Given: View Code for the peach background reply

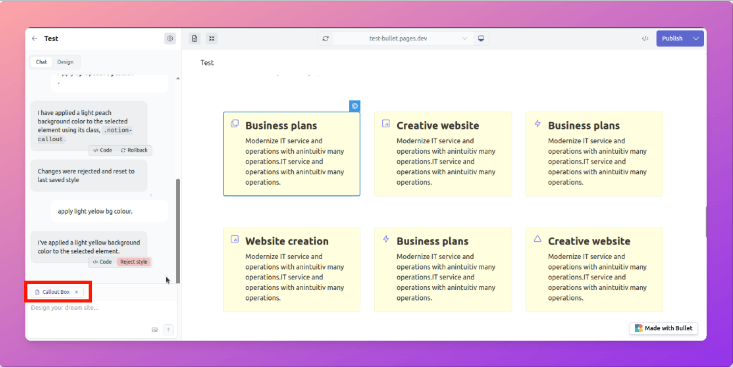Looking at the screenshot, I should click(x=102, y=150).
